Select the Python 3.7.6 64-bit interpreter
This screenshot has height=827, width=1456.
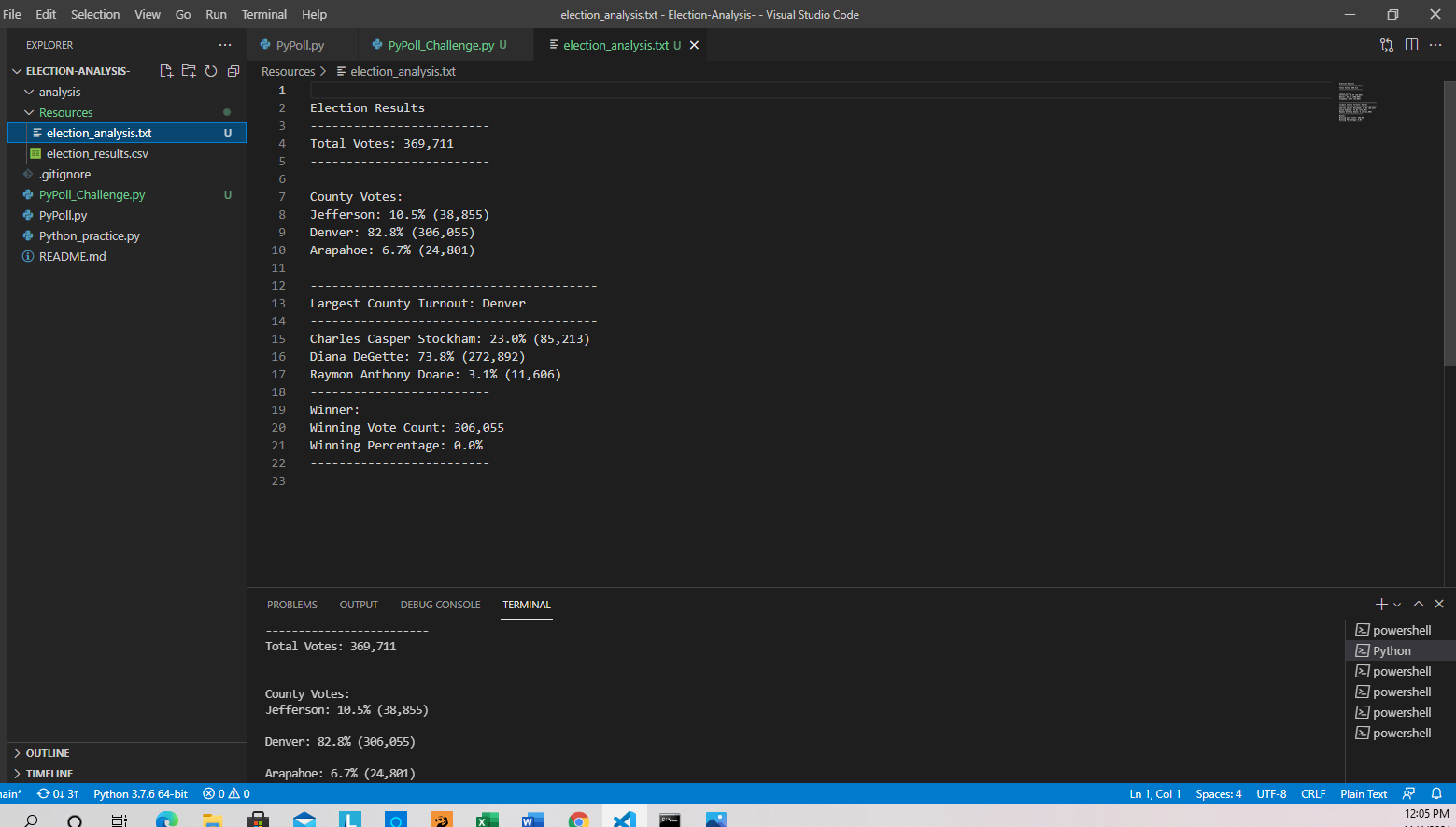tap(140, 794)
